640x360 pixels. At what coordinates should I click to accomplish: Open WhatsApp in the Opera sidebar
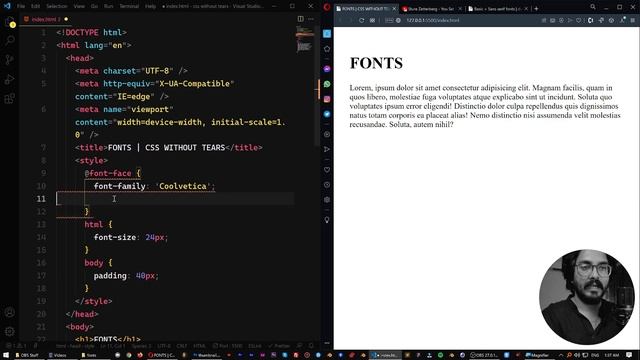click(x=327, y=84)
